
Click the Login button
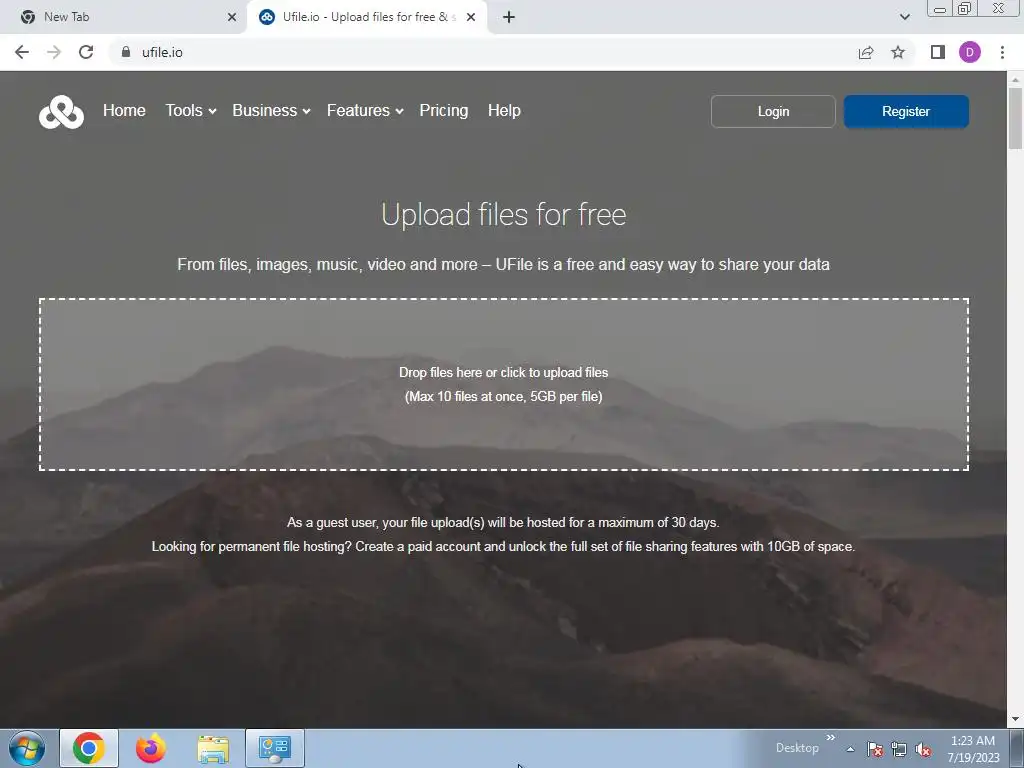[x=773, y=112]
